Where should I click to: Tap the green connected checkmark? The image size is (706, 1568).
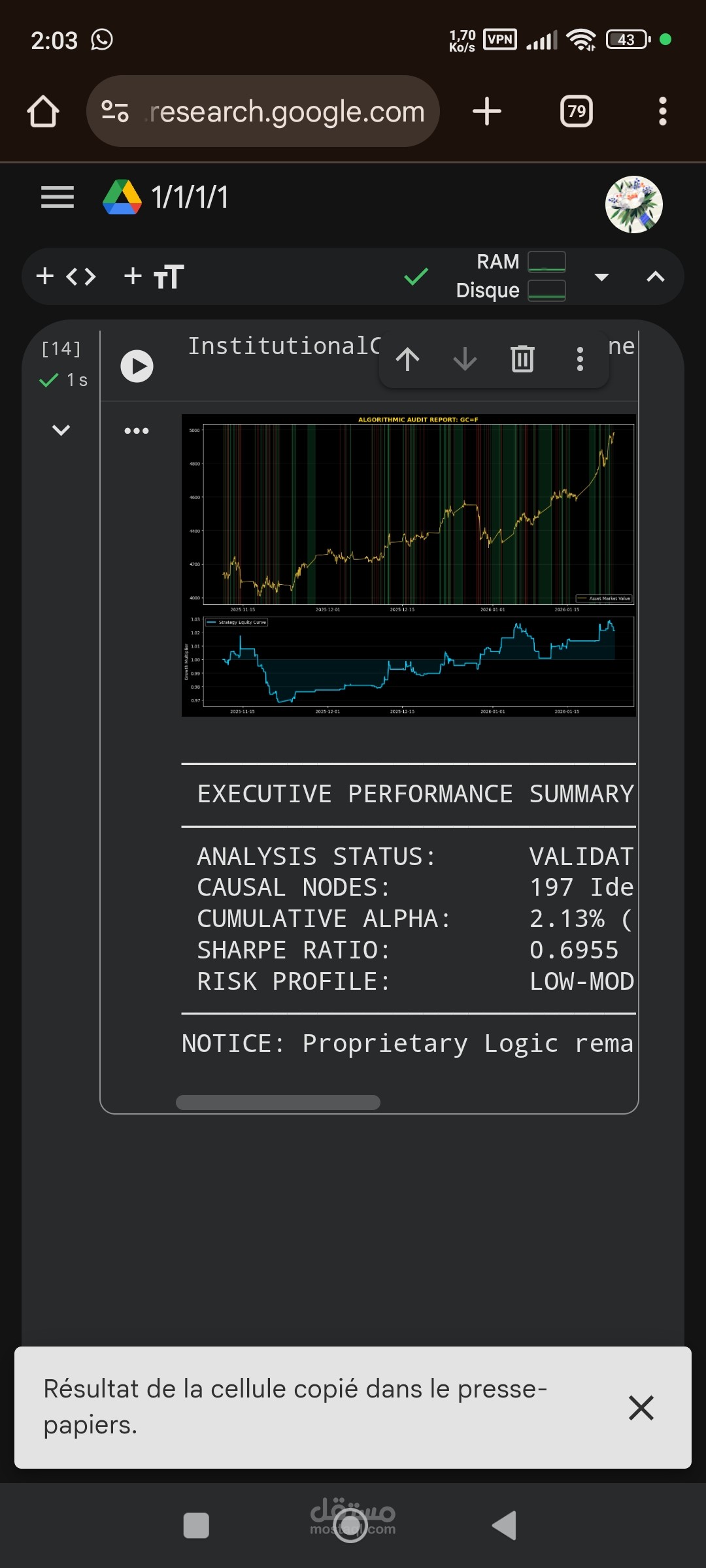pos(416,276)
